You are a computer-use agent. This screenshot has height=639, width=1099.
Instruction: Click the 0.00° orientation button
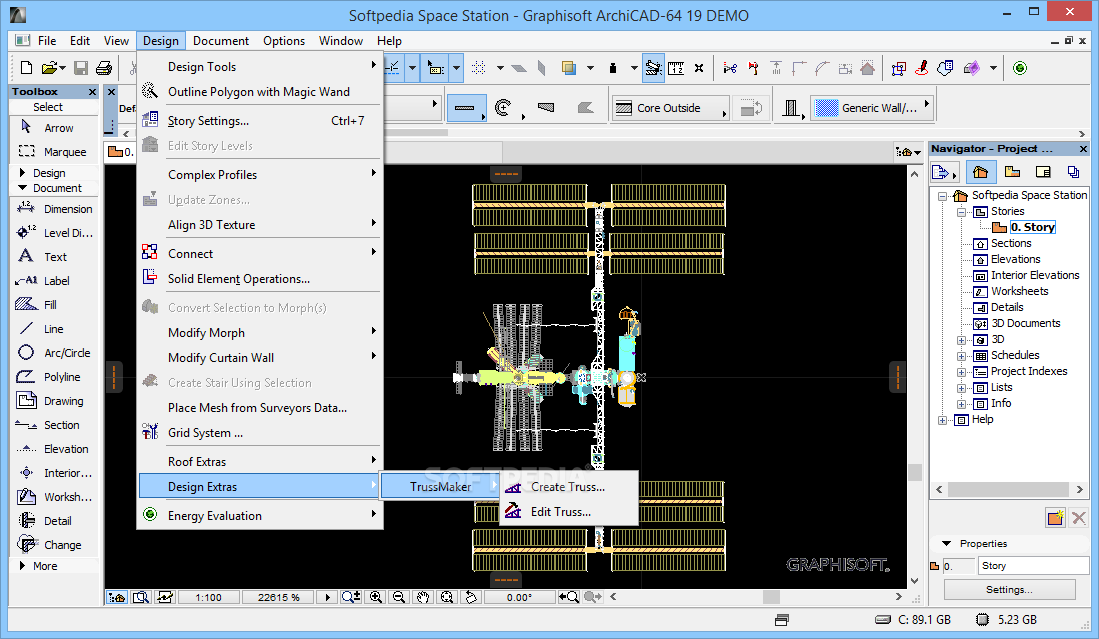[519, 597]
